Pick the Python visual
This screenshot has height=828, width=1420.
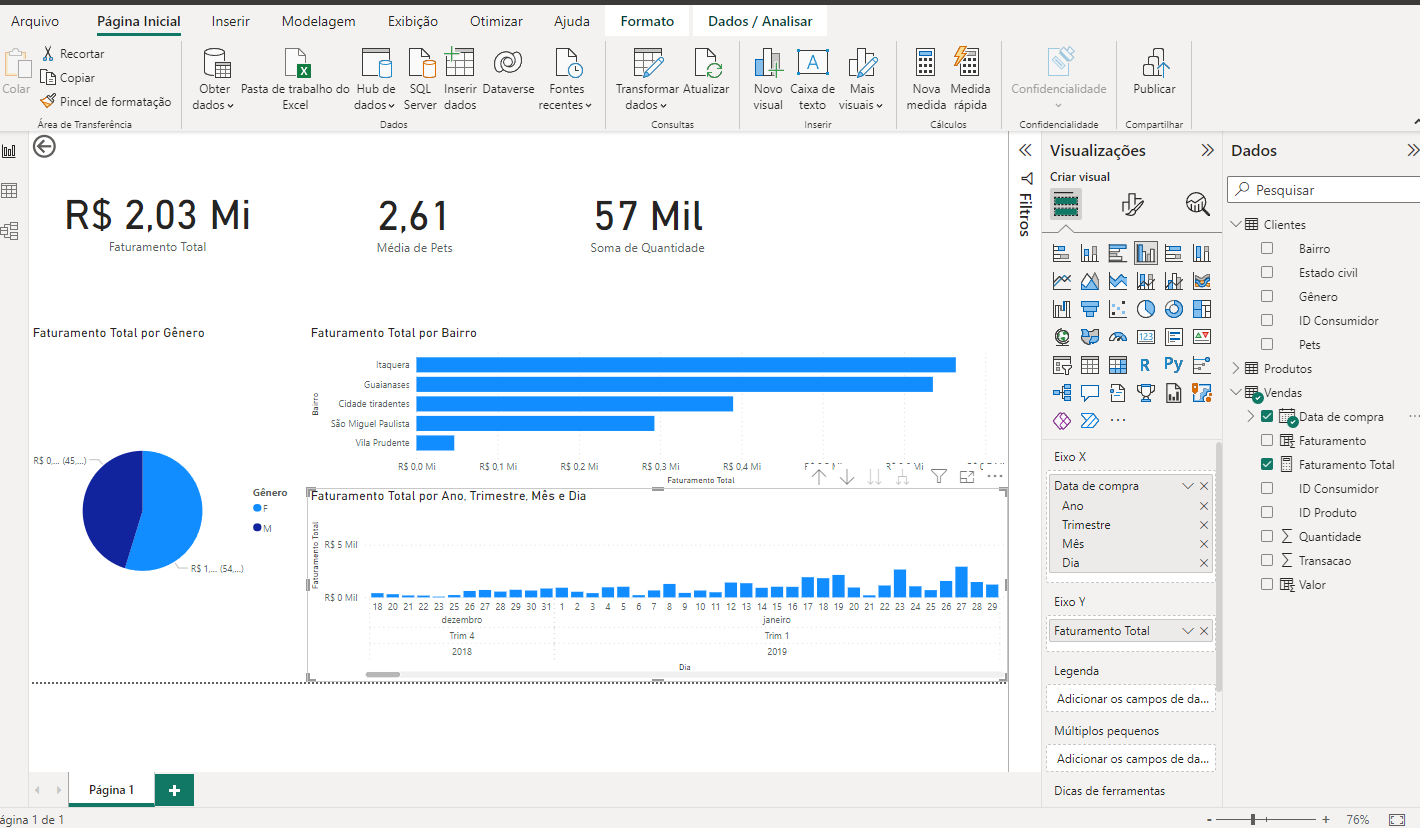pyautogui.click(x=1174, y=365)
